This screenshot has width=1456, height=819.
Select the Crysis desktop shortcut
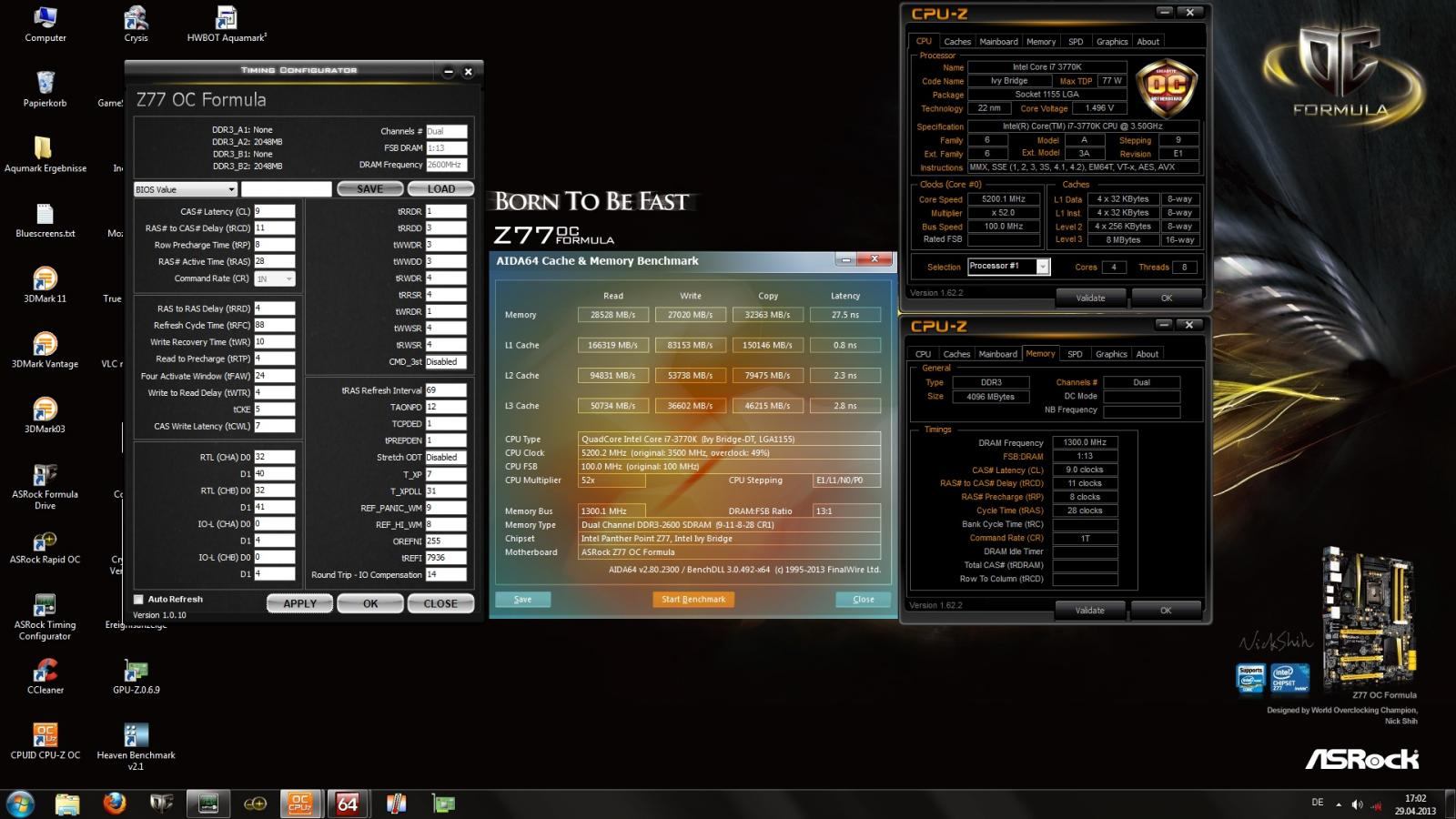(136, 25)
